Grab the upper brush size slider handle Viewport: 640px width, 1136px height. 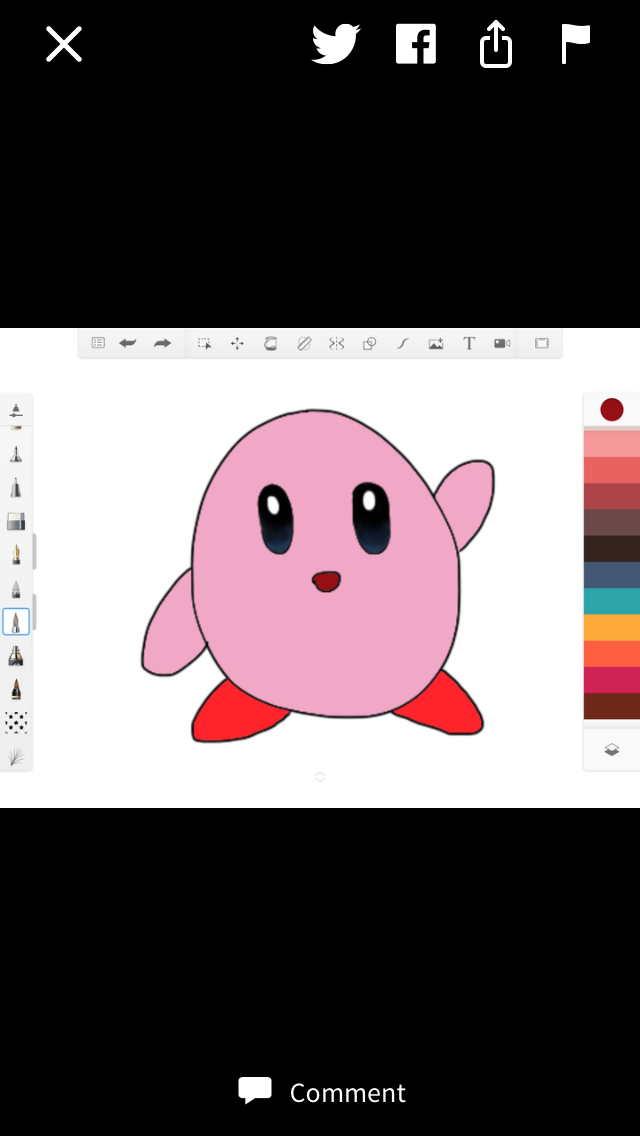coord(35,553)
